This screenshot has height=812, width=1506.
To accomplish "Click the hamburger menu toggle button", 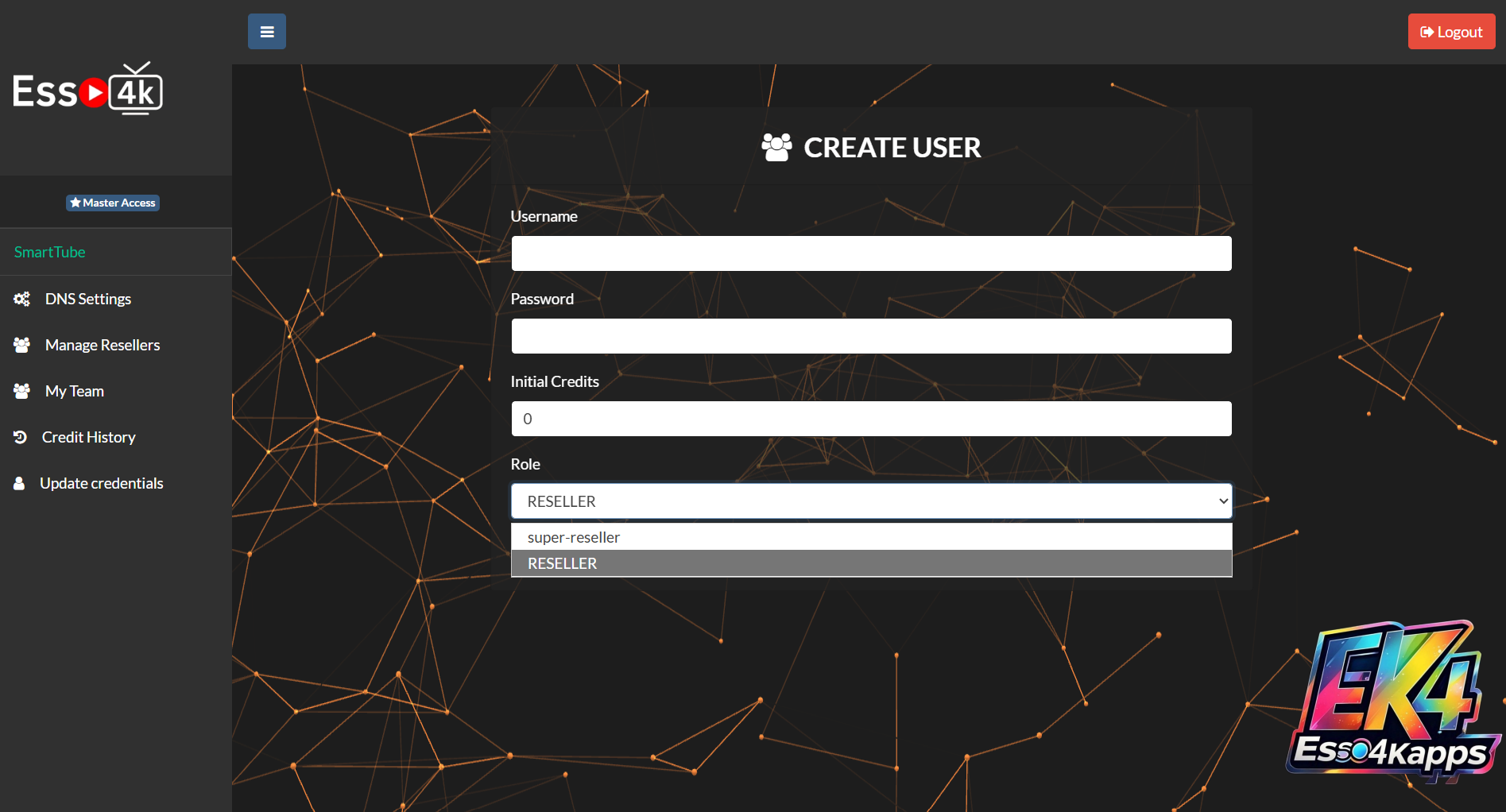I will click(266, 32).
